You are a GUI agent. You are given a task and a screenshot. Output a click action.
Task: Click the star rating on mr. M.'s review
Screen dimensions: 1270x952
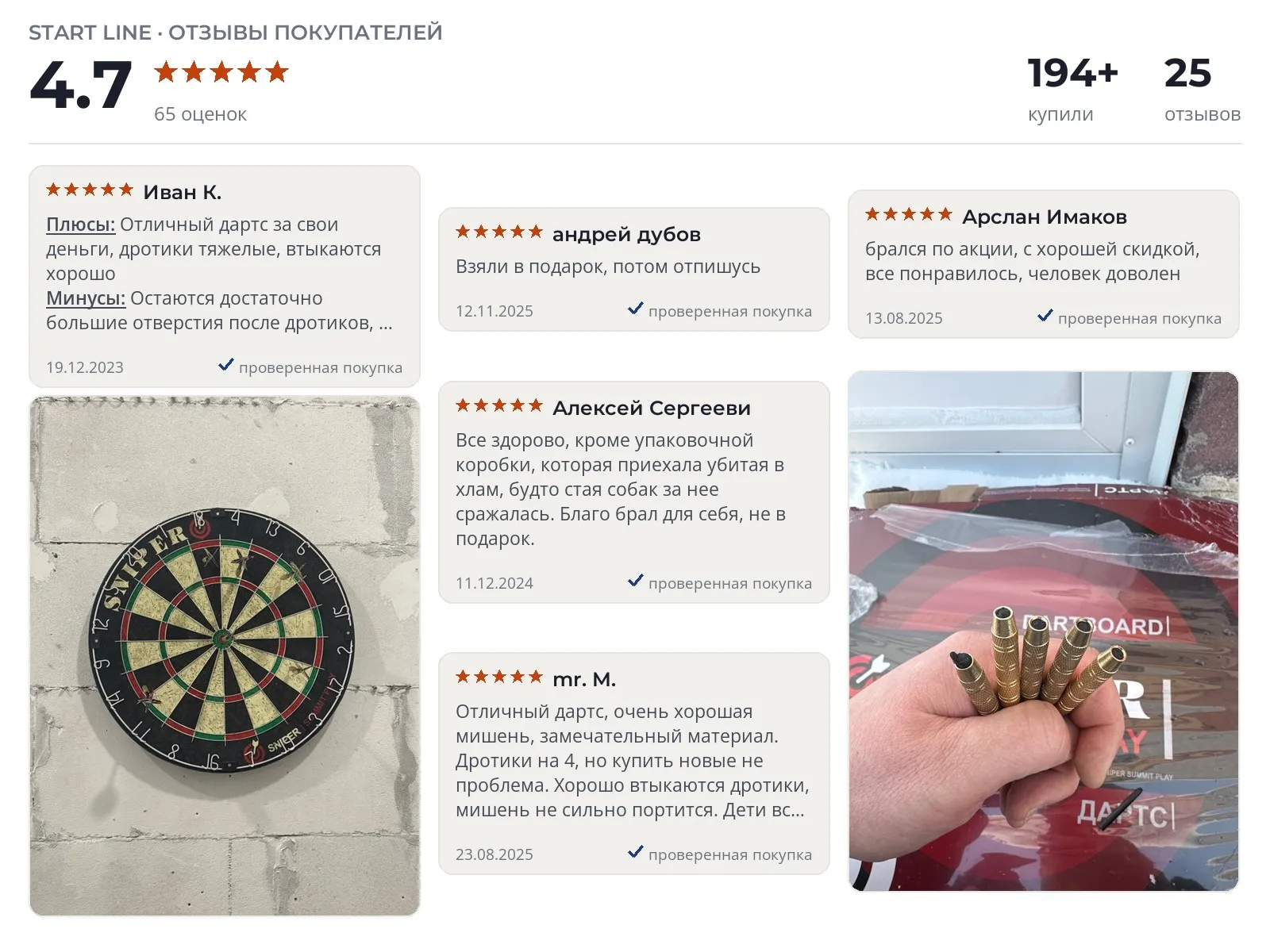499,677
